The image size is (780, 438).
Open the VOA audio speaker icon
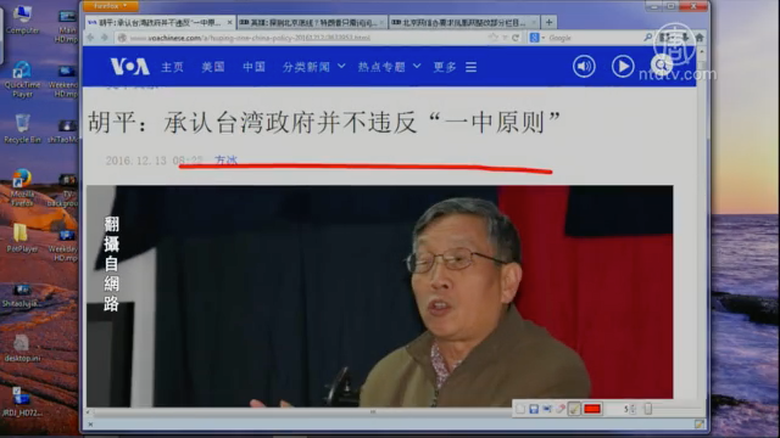pyautogui.click(x=584, y=66)
